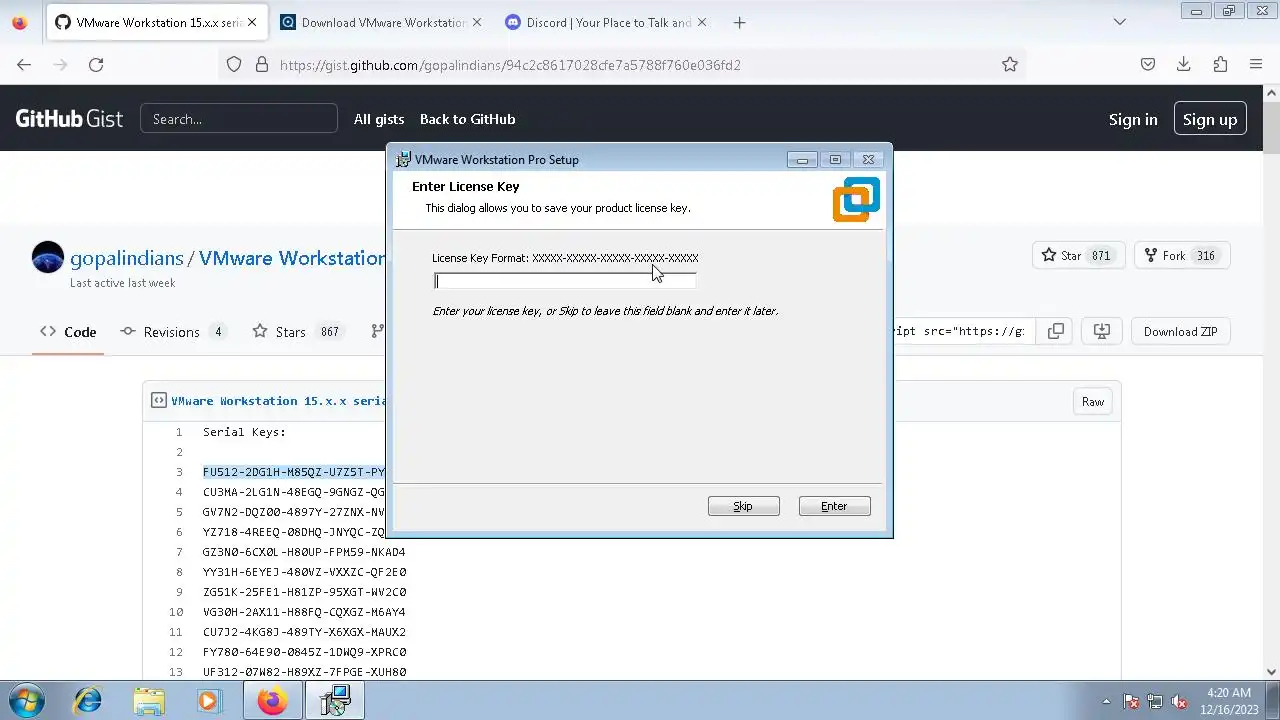Fork this gist
Screen dimensions: 1280x720
[x=1164, y=255]
